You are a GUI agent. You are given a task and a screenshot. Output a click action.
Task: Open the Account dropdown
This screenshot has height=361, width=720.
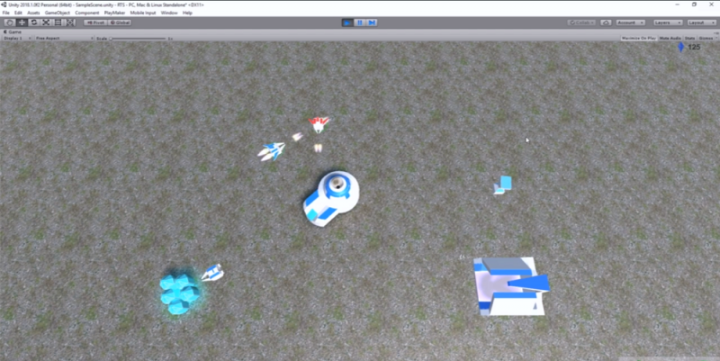point(630,23)
